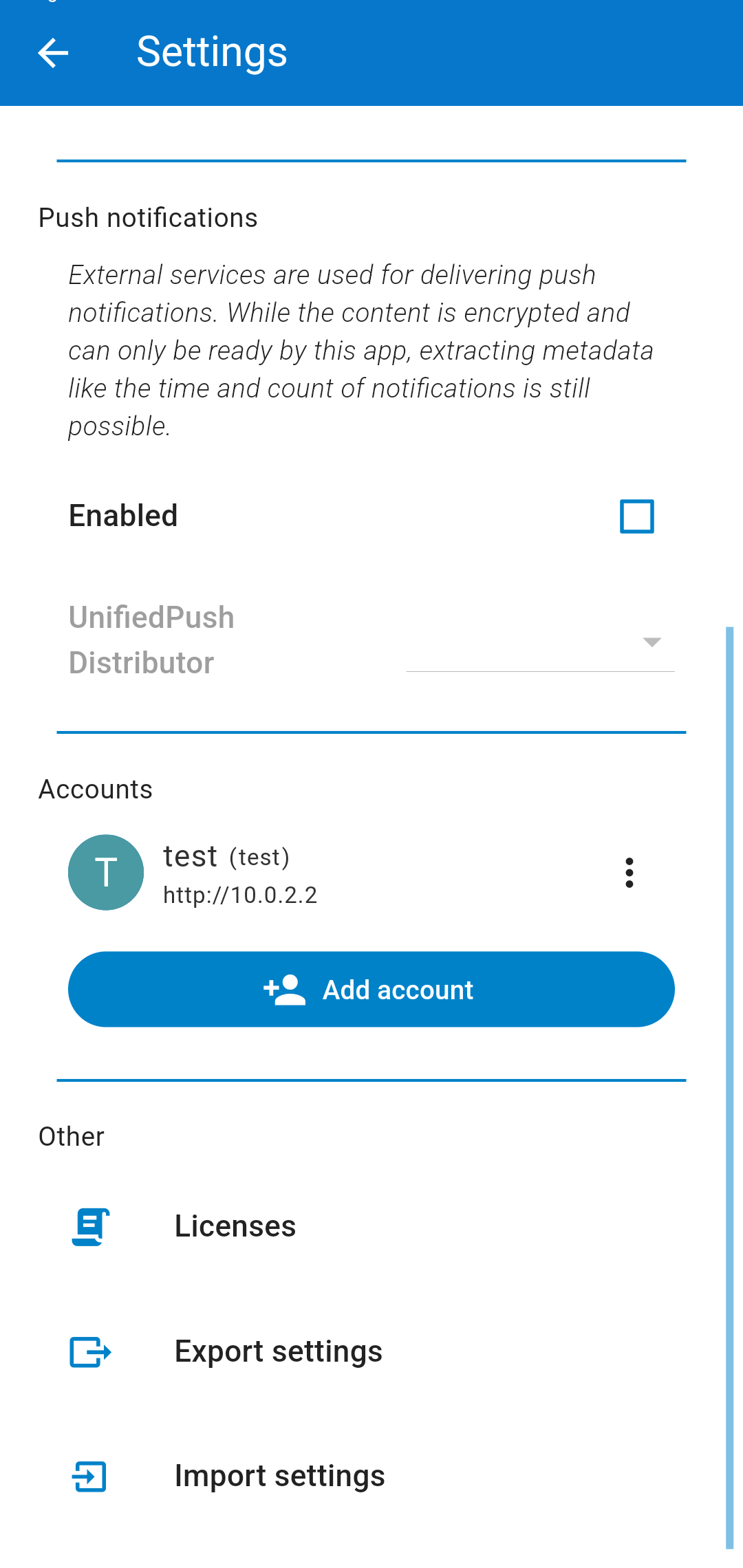The width and height of the screenshot is (743, 1568).
Task: Open the Licenses entry
Action: (371, 1226)
